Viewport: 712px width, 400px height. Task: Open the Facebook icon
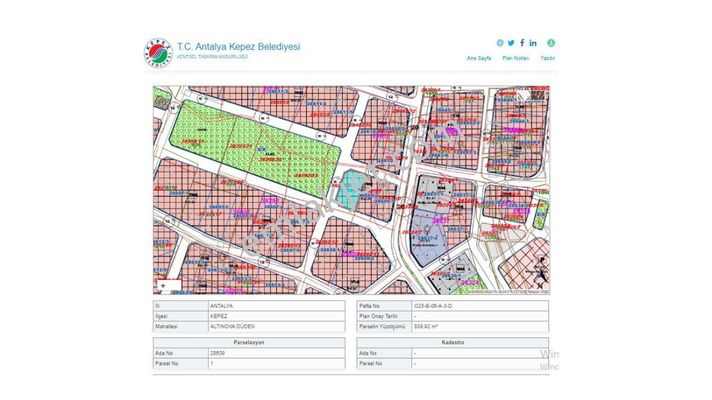[x=522, y=43]
